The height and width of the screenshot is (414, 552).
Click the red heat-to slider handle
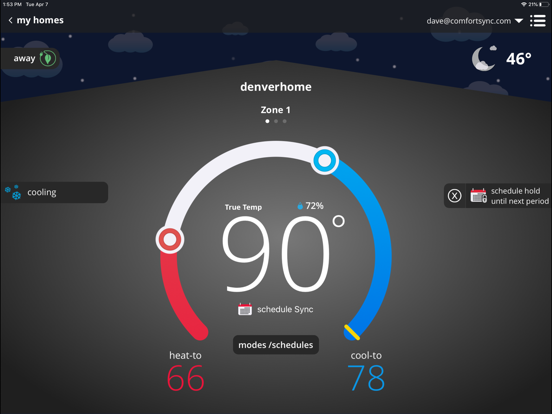click(x=170, y=240)
